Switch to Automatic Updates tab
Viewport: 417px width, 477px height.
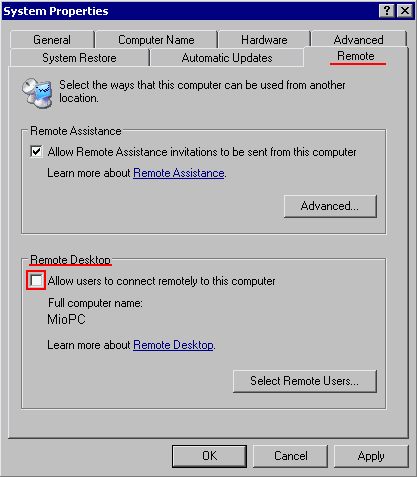[227, 58]
